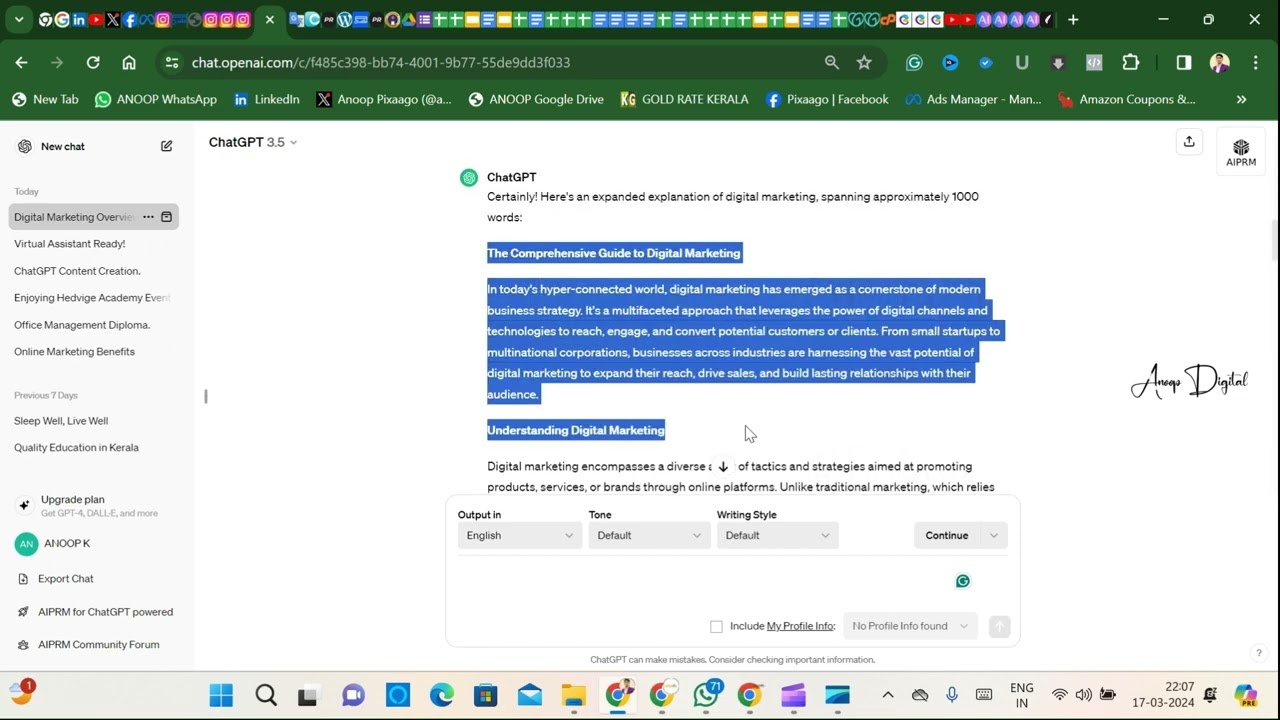Click Export Chat in the sidebar

click(x=65, y=579)
